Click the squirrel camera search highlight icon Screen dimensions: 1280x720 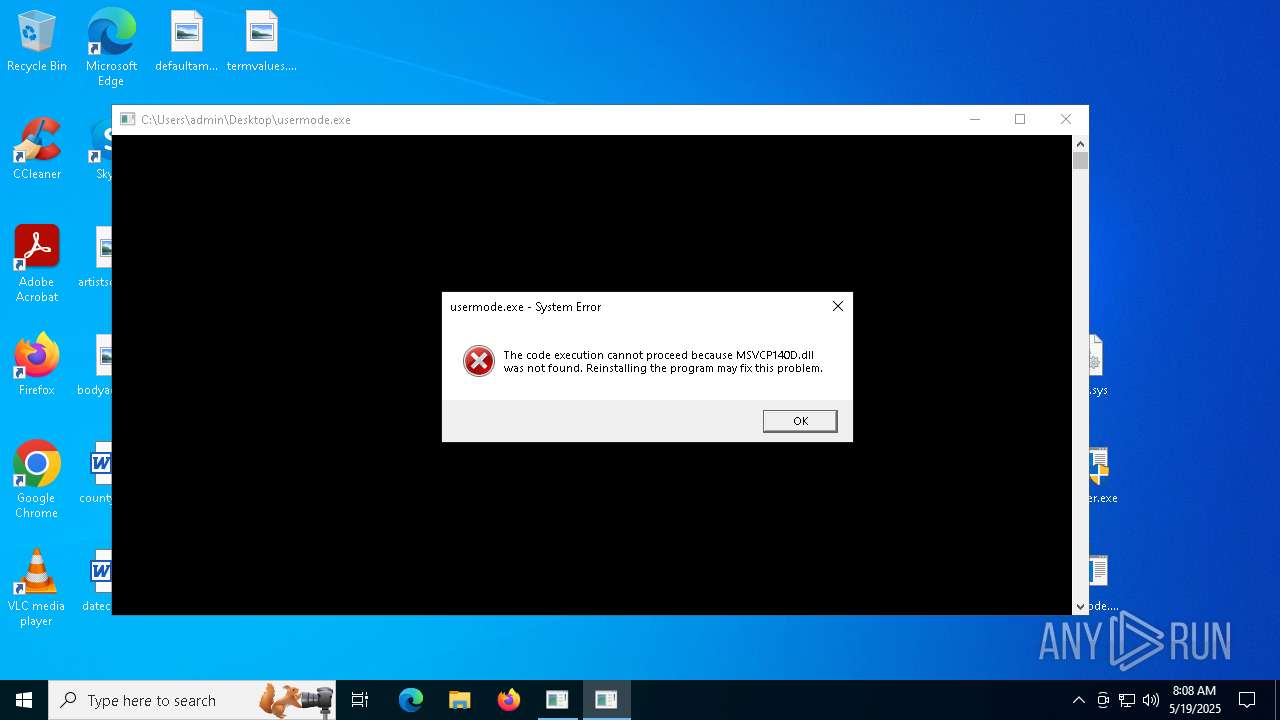pyautogui.click(x=297, y=700)
